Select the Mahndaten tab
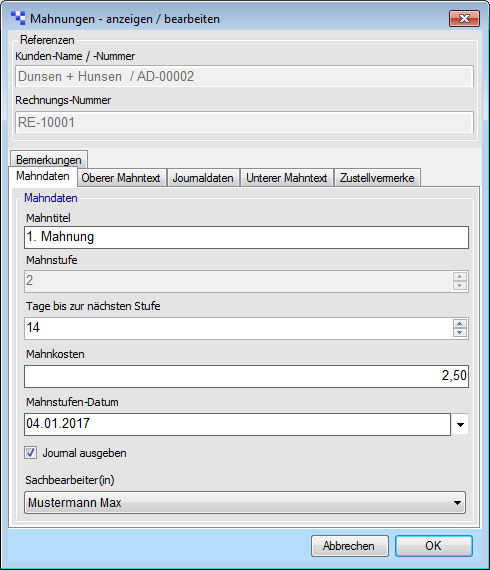The height and width of the screenshot is (570, 490). [x=43, y=176]
